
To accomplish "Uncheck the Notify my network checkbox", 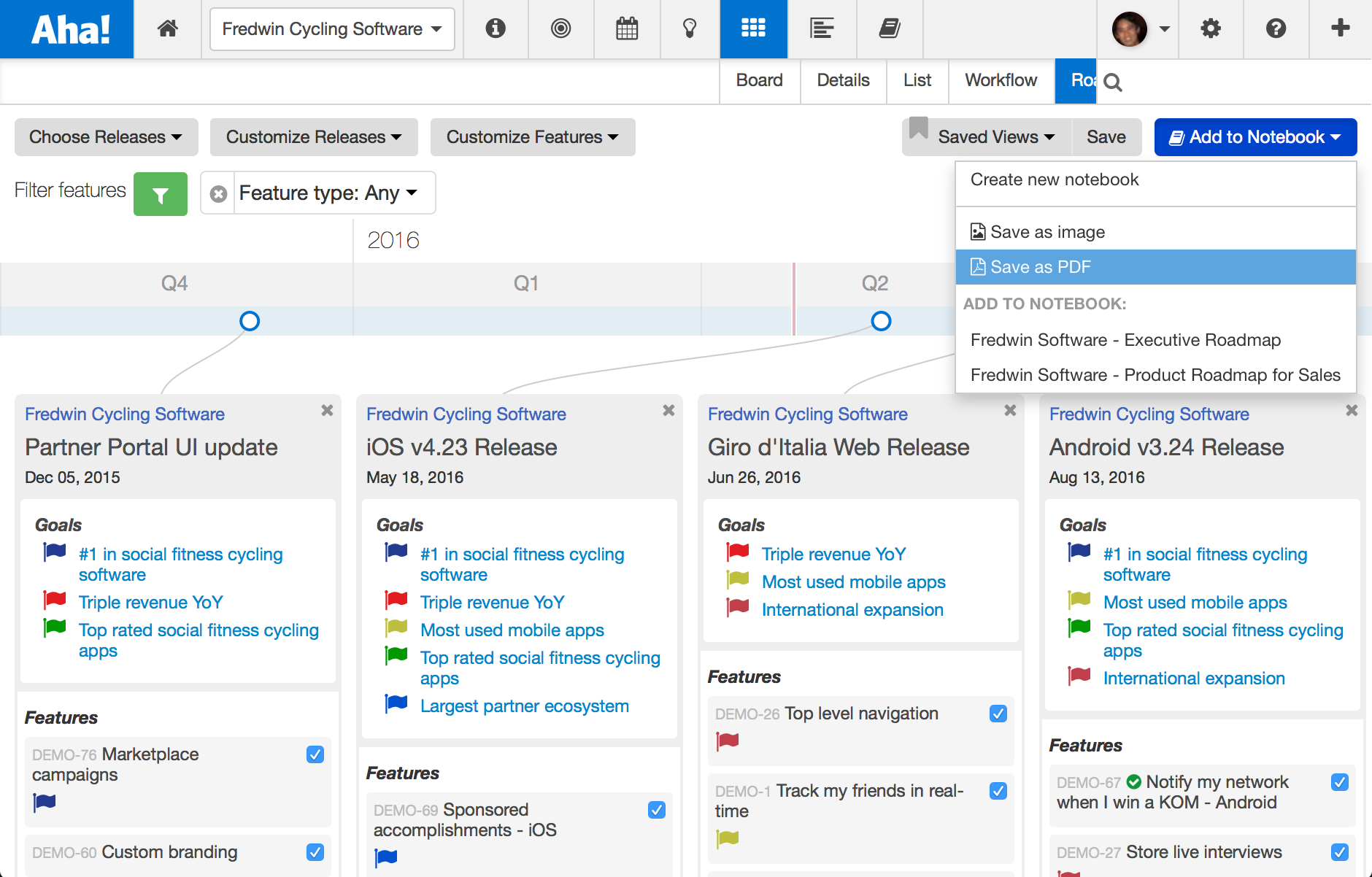I will click(x=1340, y=782).
